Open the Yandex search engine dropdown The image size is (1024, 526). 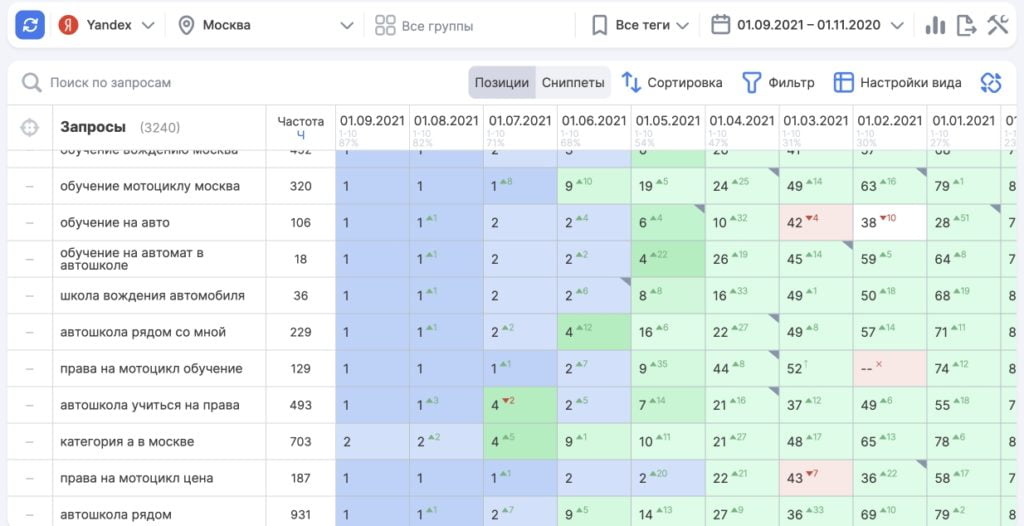(x=107, y=25)
